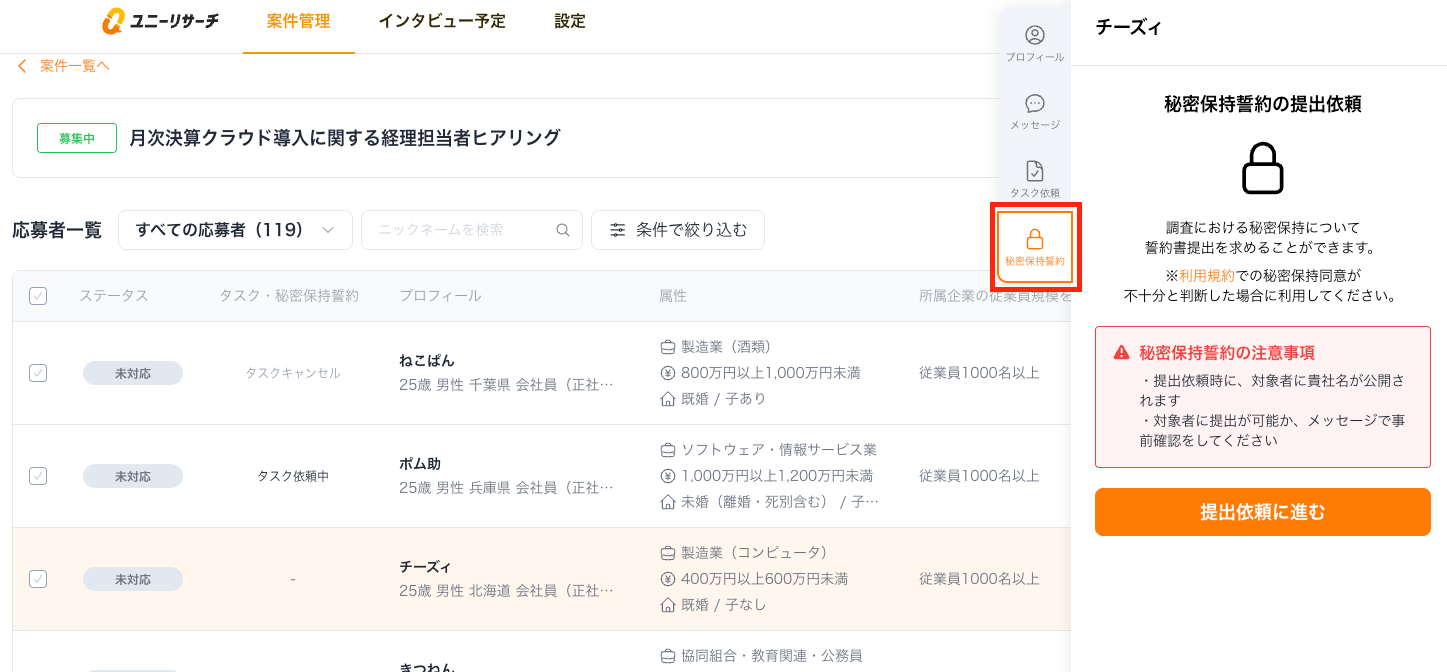The width and height of the screenshot is (1447, 672).
Task: Click the 提出依頼に進む button
Action: coord(1262,512)
